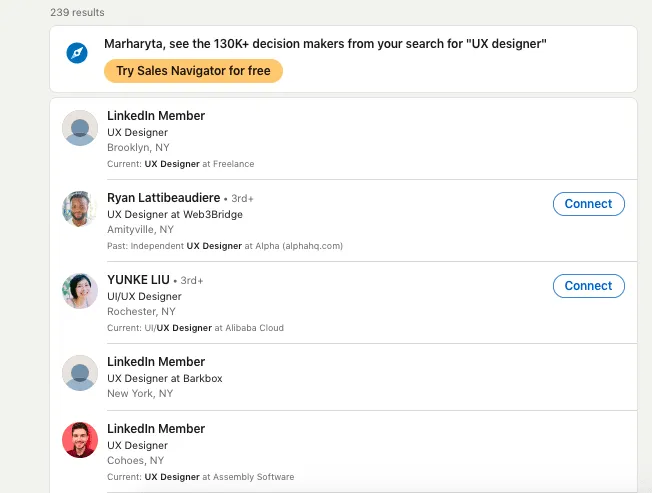Click the 3rd+ badge beside Ryan Lattibeaudiere
The width and height of the screenshot is (652, 493).
[x=242, y=199]
